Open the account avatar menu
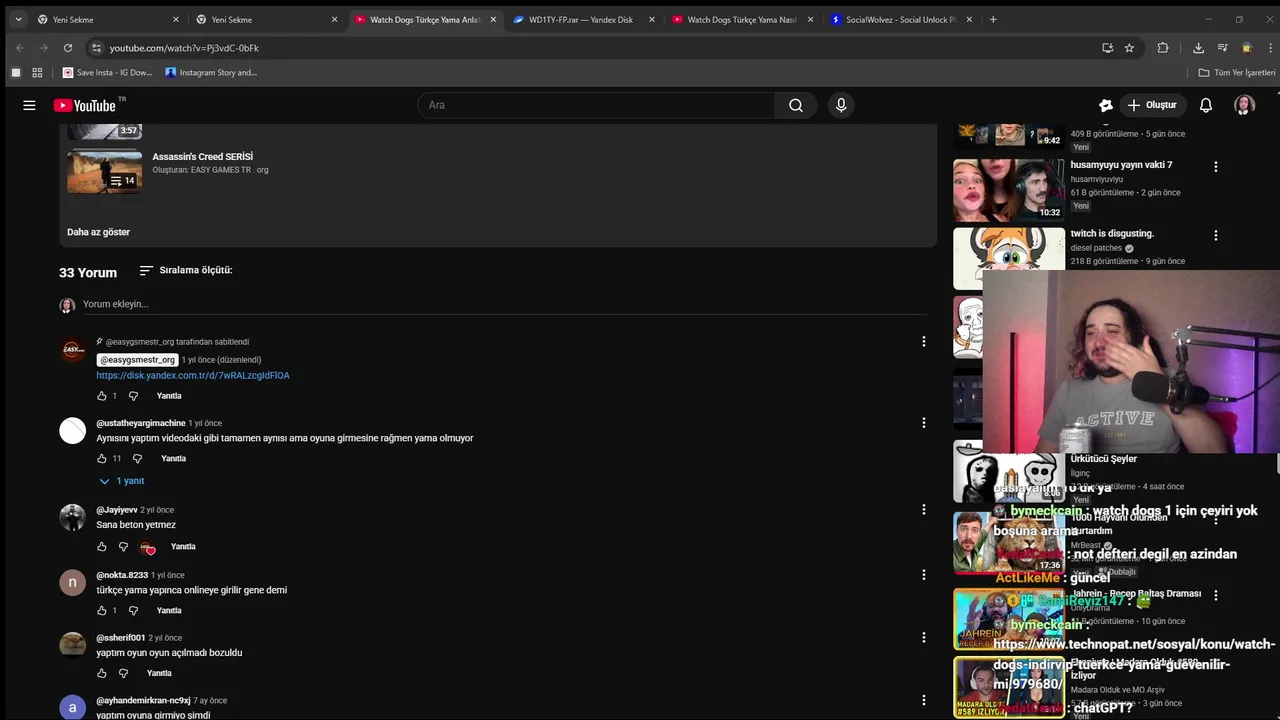This screenshot has height=720, width=1280. pos(1244,105)
